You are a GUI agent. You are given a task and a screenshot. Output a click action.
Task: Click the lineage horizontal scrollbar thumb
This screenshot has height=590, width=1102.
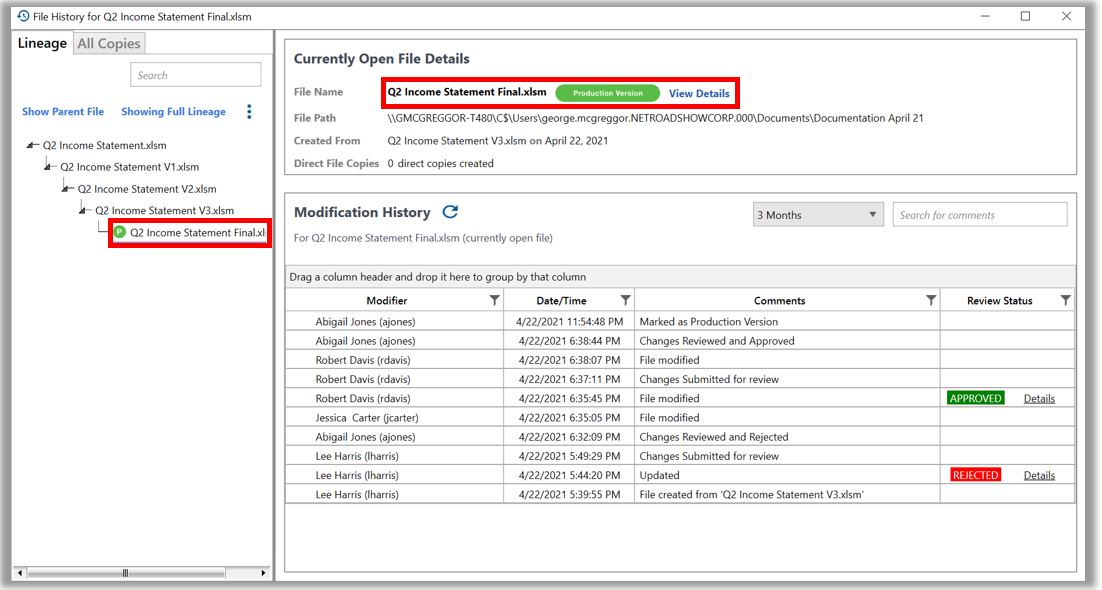tap(126, 572)
